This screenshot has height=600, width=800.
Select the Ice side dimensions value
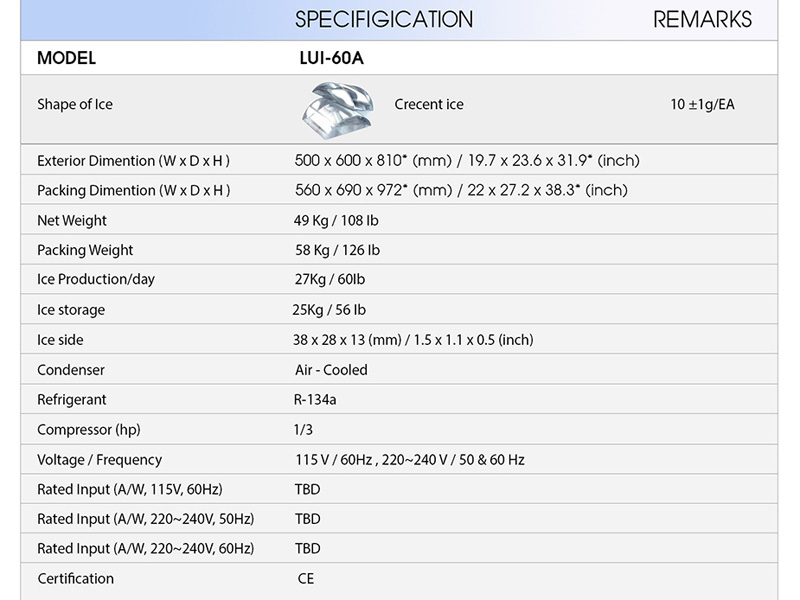pyautogui.click(x=413, y=340)
